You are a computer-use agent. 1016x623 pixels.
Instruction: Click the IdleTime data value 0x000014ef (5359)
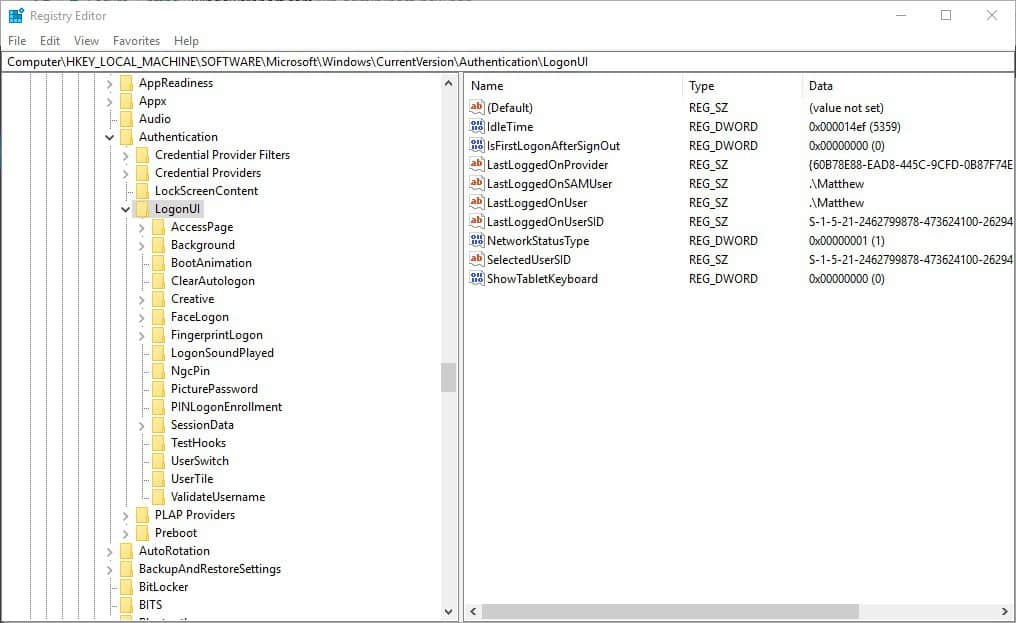855,126
